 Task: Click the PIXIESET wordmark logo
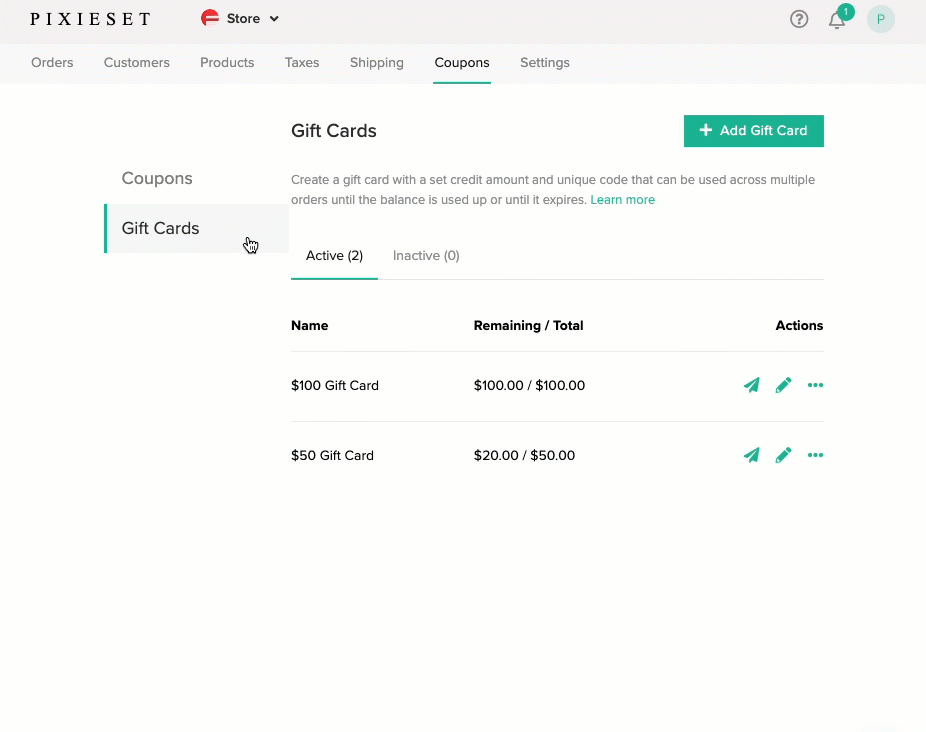click(90, 18)
